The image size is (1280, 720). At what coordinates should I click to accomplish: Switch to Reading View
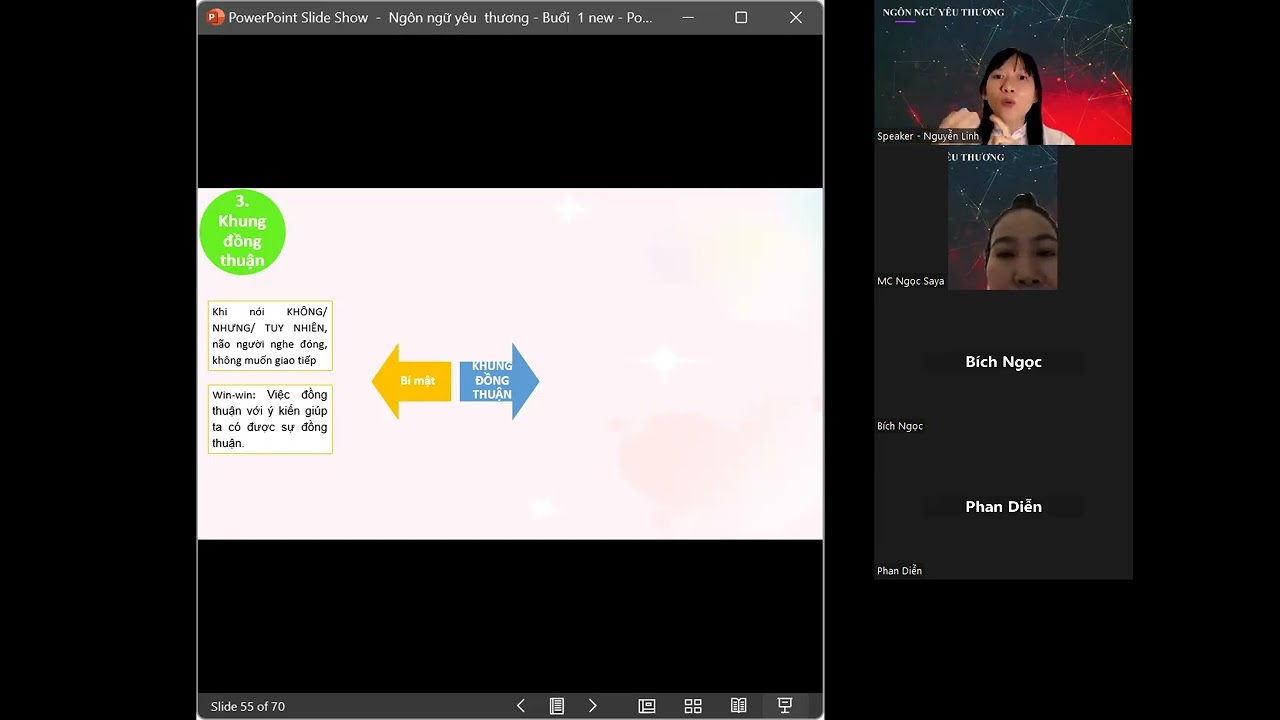tap(738, 706)
